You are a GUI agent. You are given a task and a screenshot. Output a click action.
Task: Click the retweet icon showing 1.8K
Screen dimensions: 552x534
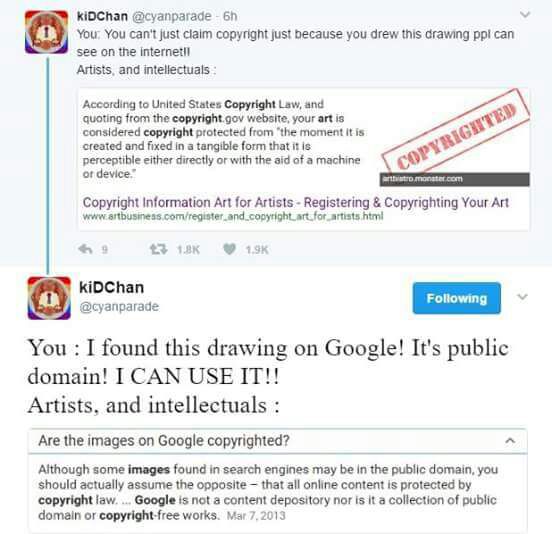pyautogui.click(x=158, y=249)
